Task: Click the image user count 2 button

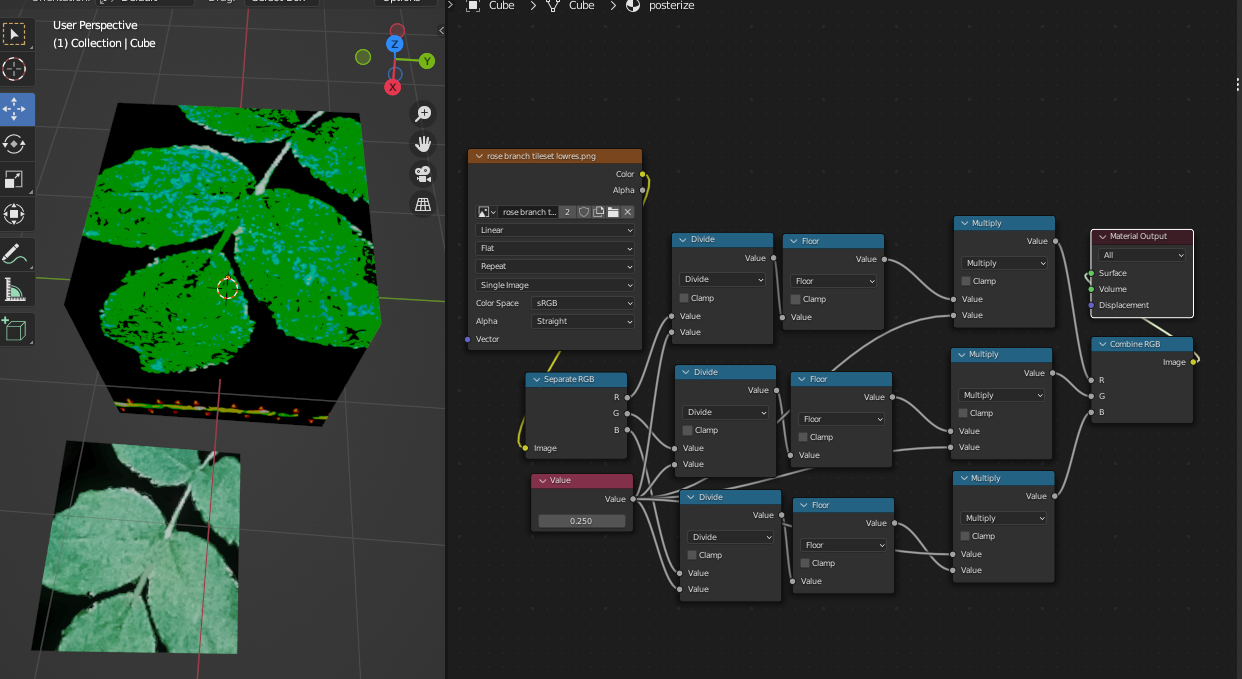Action: (x=567, y=212)
